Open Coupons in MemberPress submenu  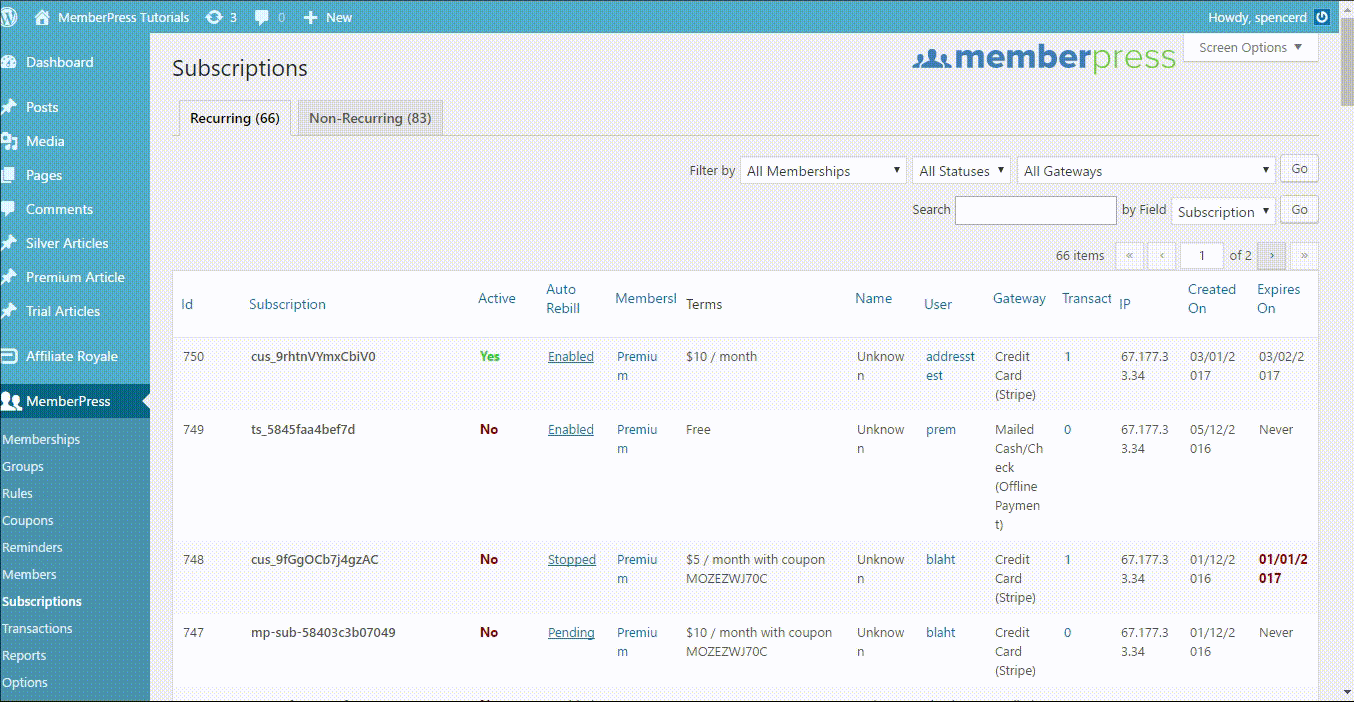(x=28, y=520)
